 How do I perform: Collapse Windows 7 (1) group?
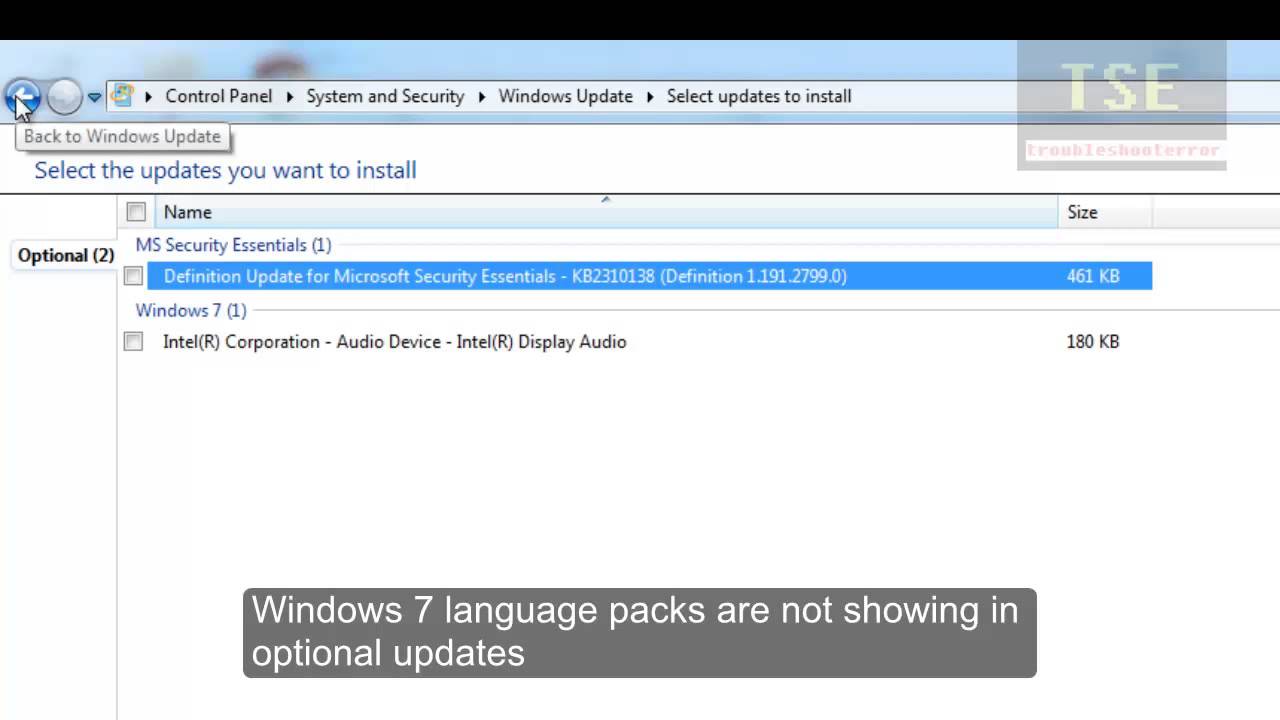(191, 310)
